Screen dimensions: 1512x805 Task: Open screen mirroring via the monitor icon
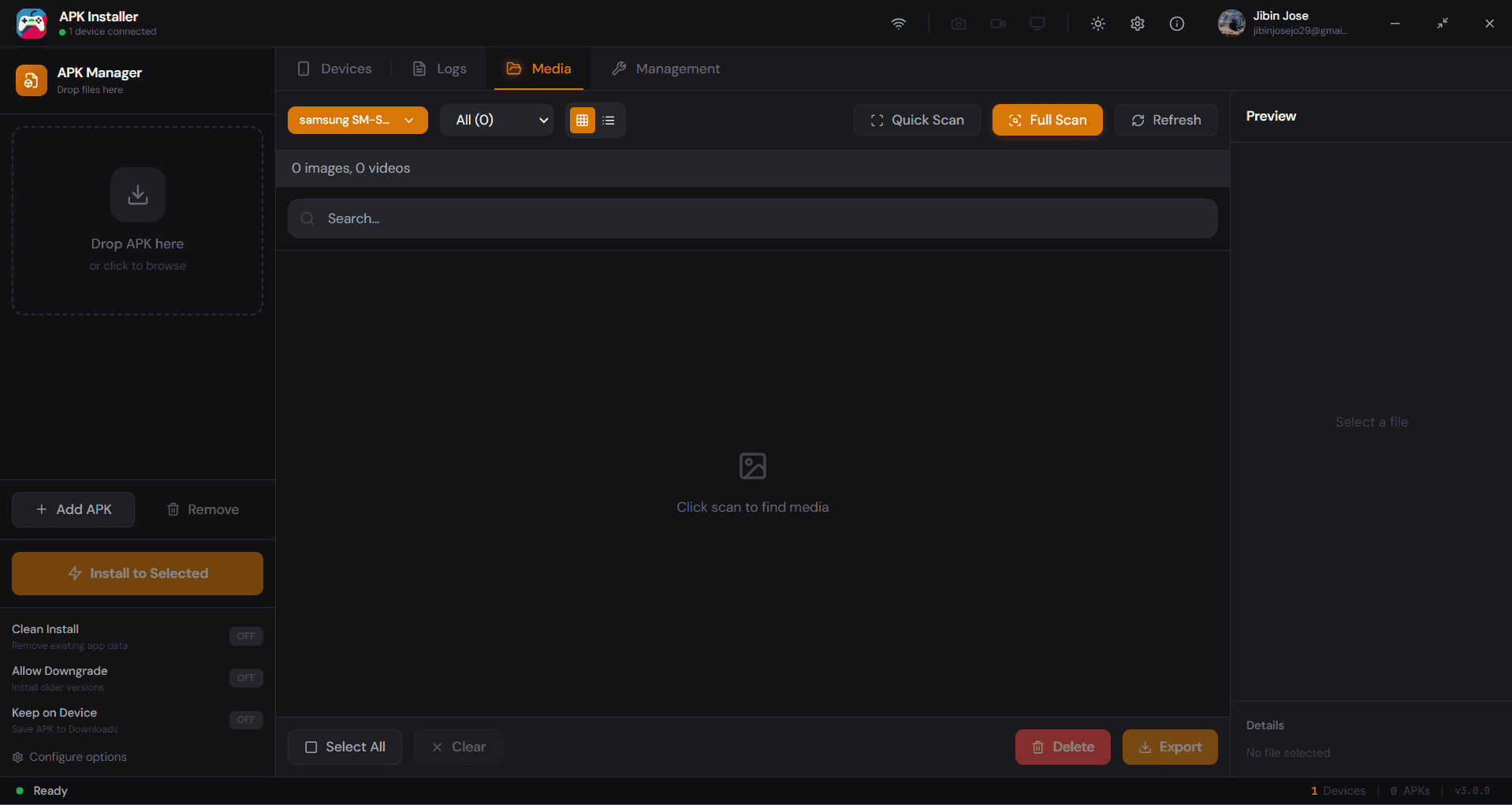1037,24
